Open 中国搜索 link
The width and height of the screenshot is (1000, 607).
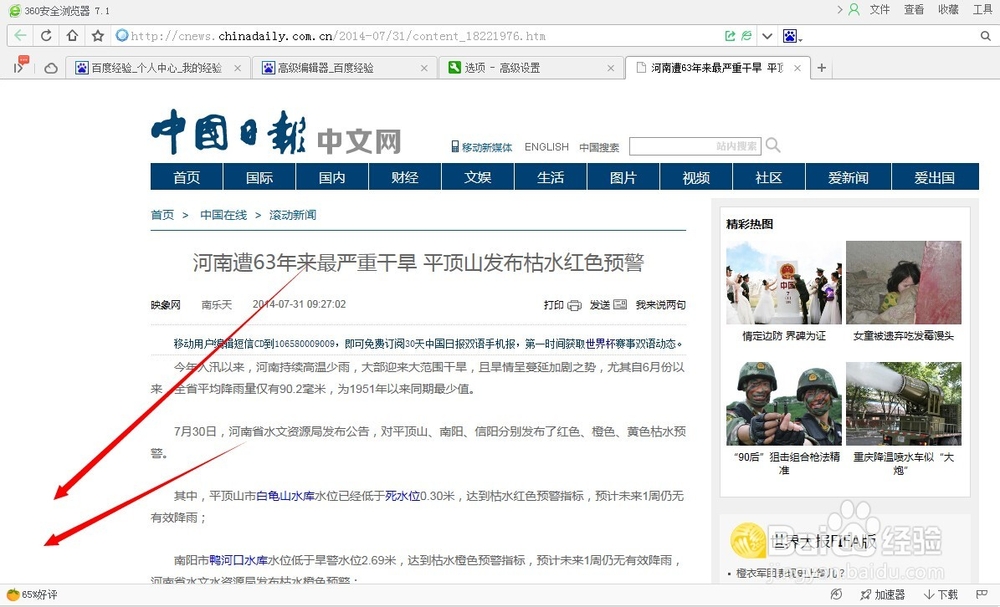point(599,147)
